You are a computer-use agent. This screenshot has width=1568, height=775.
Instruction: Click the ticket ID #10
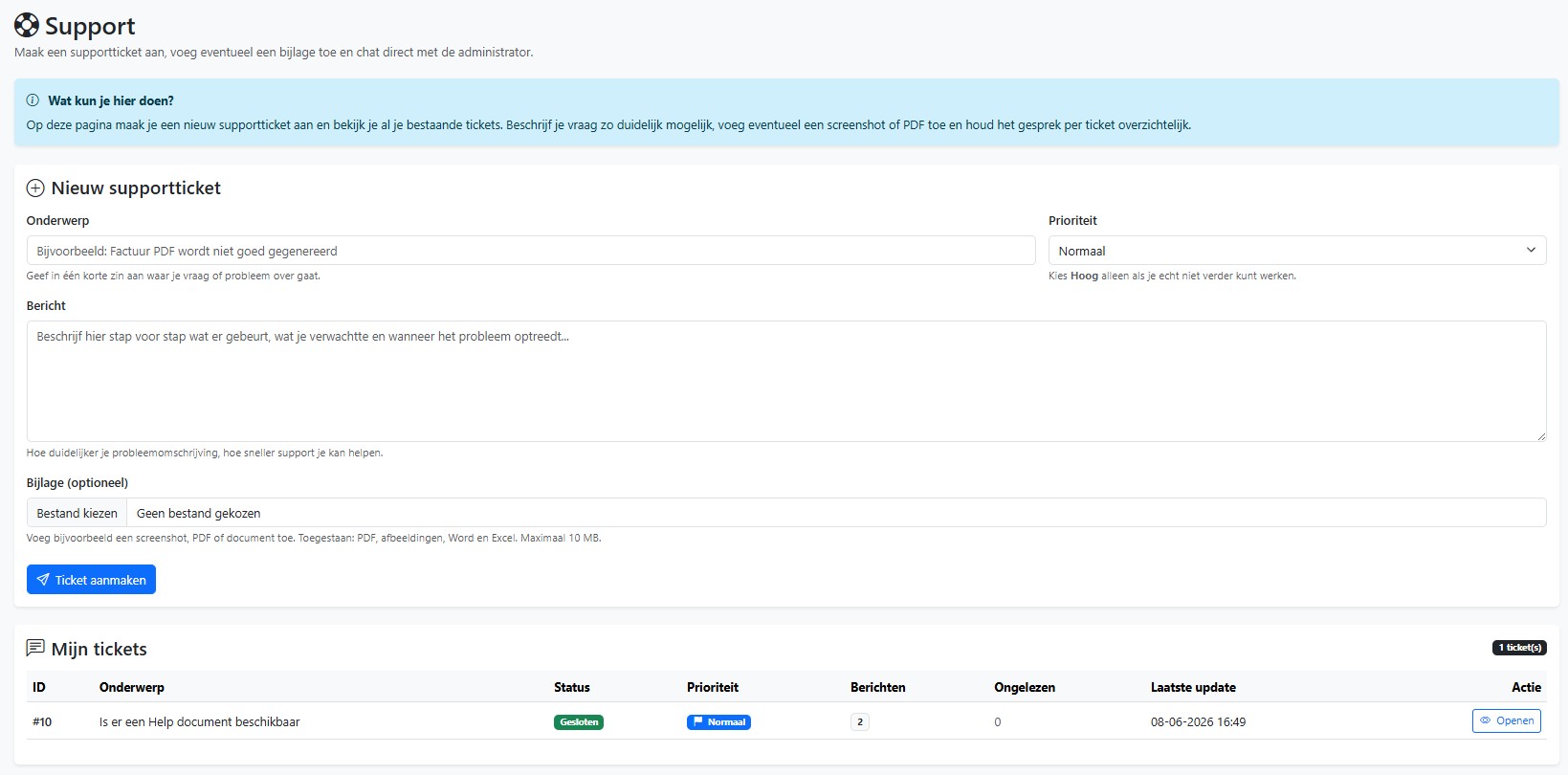(42, 722)
